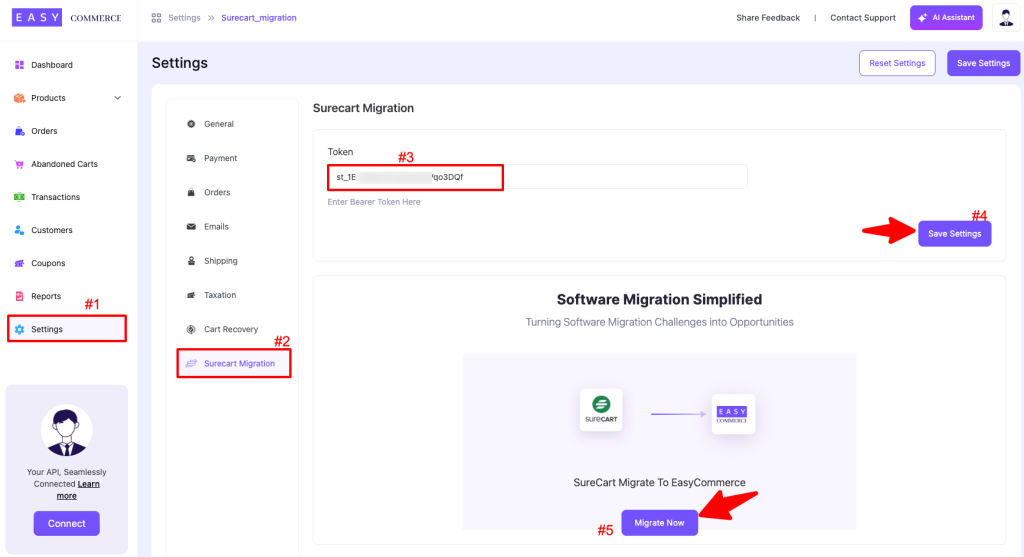Click the breadcrumb grid icon beside Settings
1024x557 pixels.
coord(156,18)
